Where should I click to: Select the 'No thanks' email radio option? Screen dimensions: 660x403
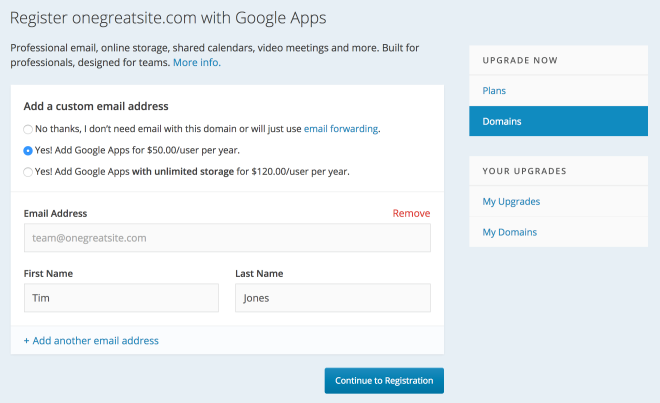pos(28,129)
